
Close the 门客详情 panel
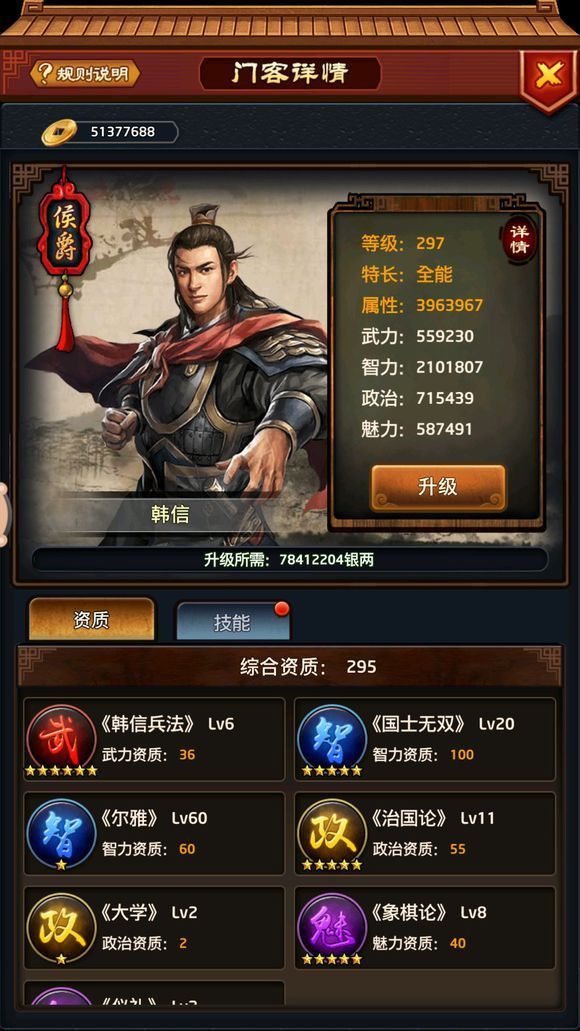coord(547,77)
